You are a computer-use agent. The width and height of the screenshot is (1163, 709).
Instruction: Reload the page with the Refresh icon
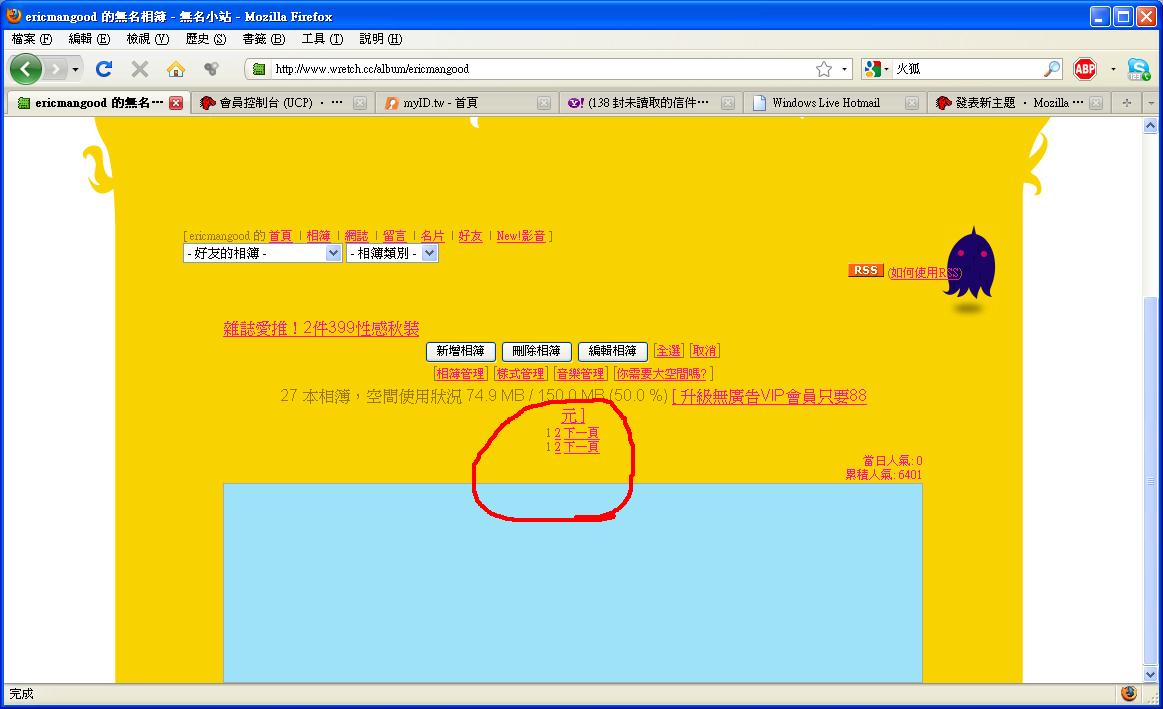coord(104,69)
